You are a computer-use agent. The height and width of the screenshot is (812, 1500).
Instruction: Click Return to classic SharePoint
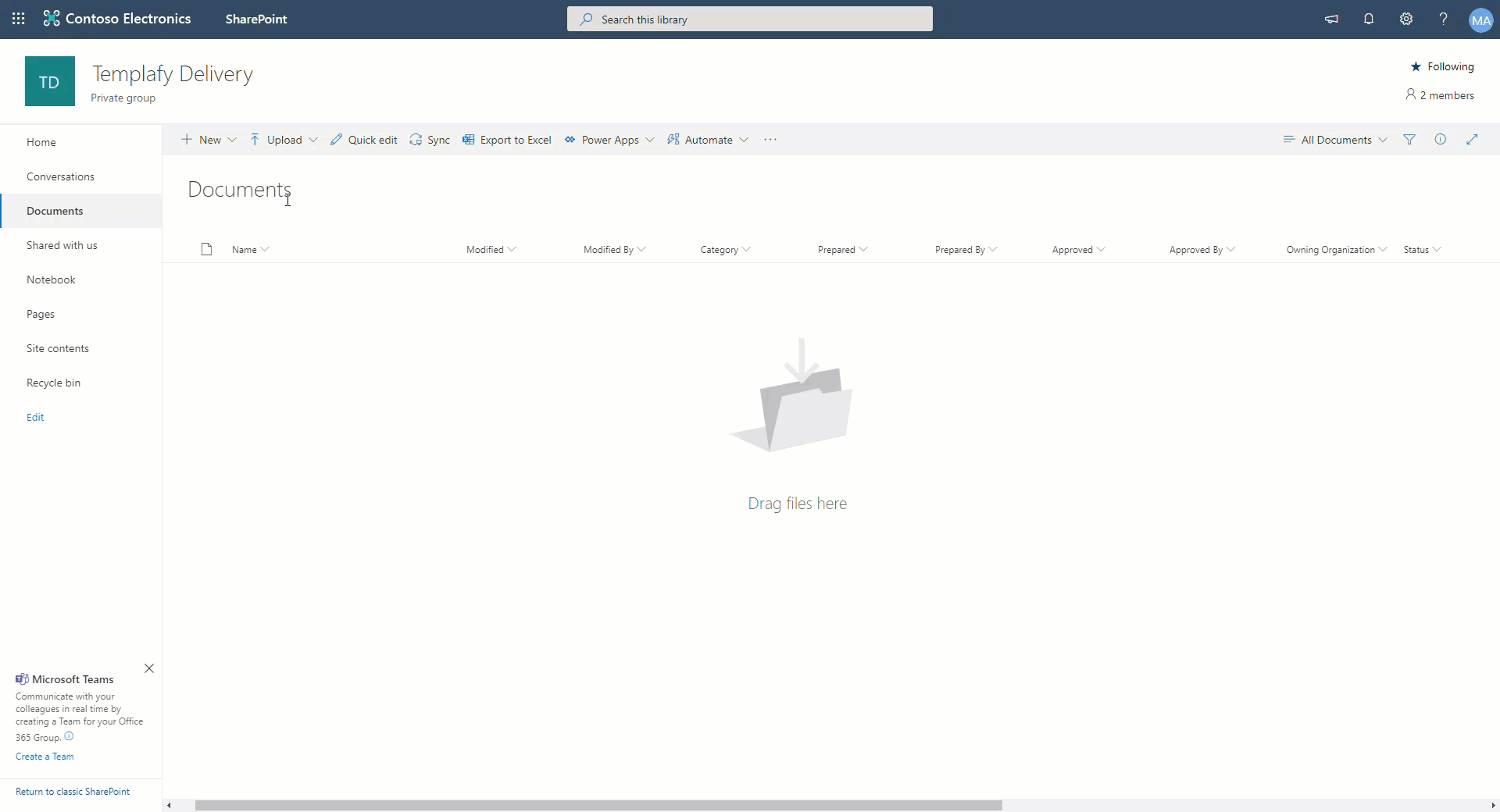[73, 792]
